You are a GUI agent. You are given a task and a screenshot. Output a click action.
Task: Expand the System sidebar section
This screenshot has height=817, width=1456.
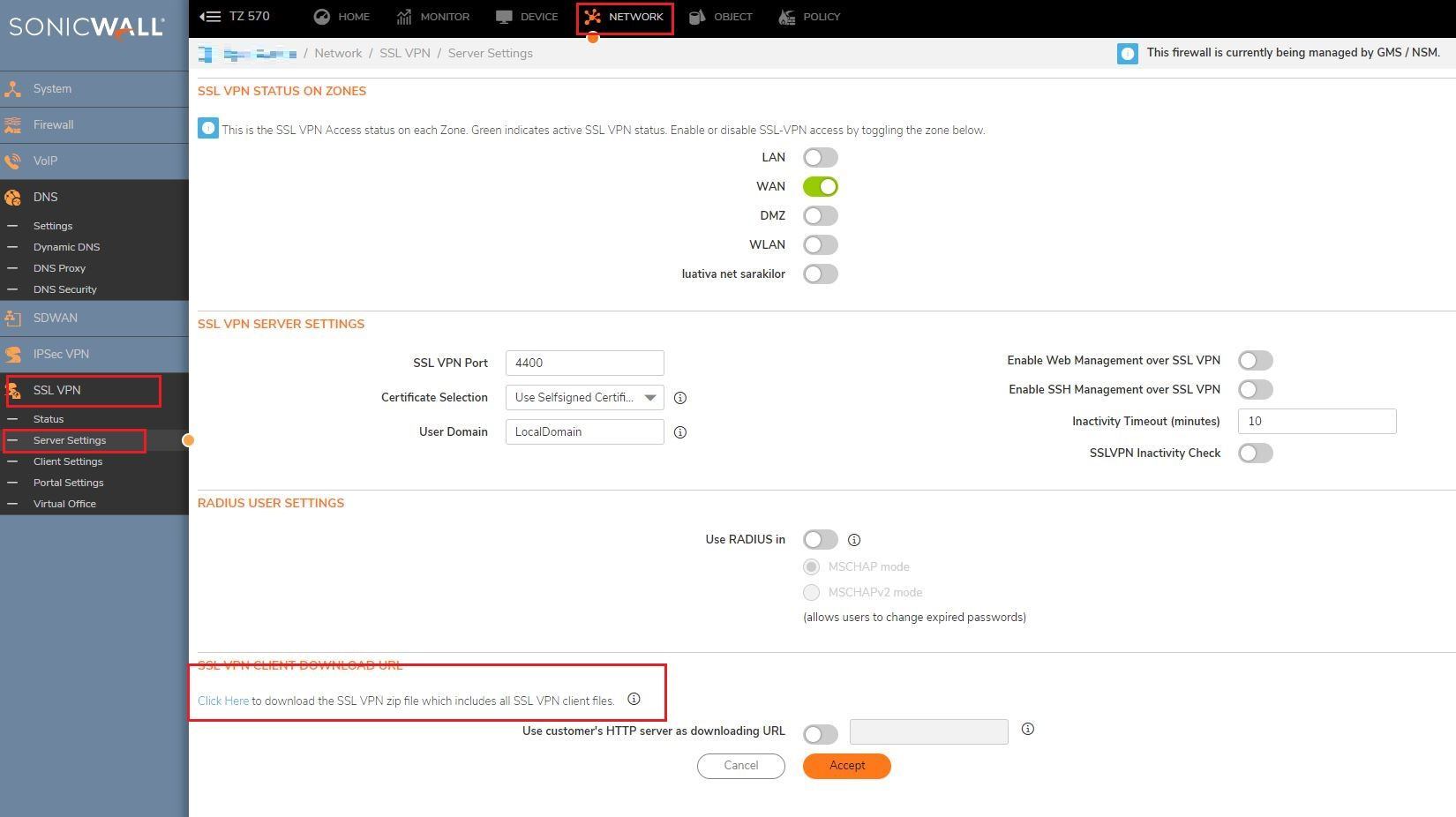click(94, 89)
